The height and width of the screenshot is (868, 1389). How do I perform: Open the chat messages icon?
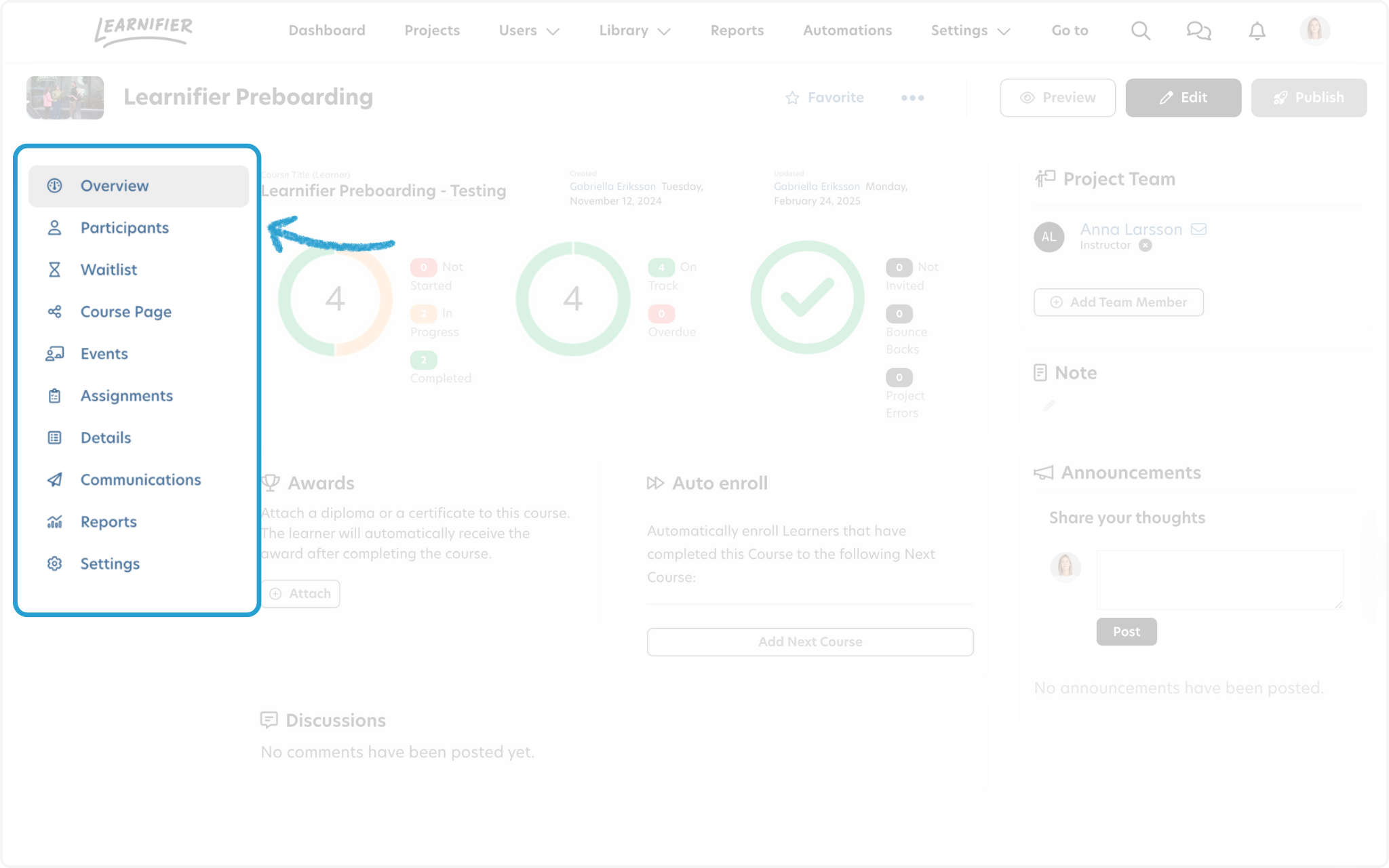1198,31
